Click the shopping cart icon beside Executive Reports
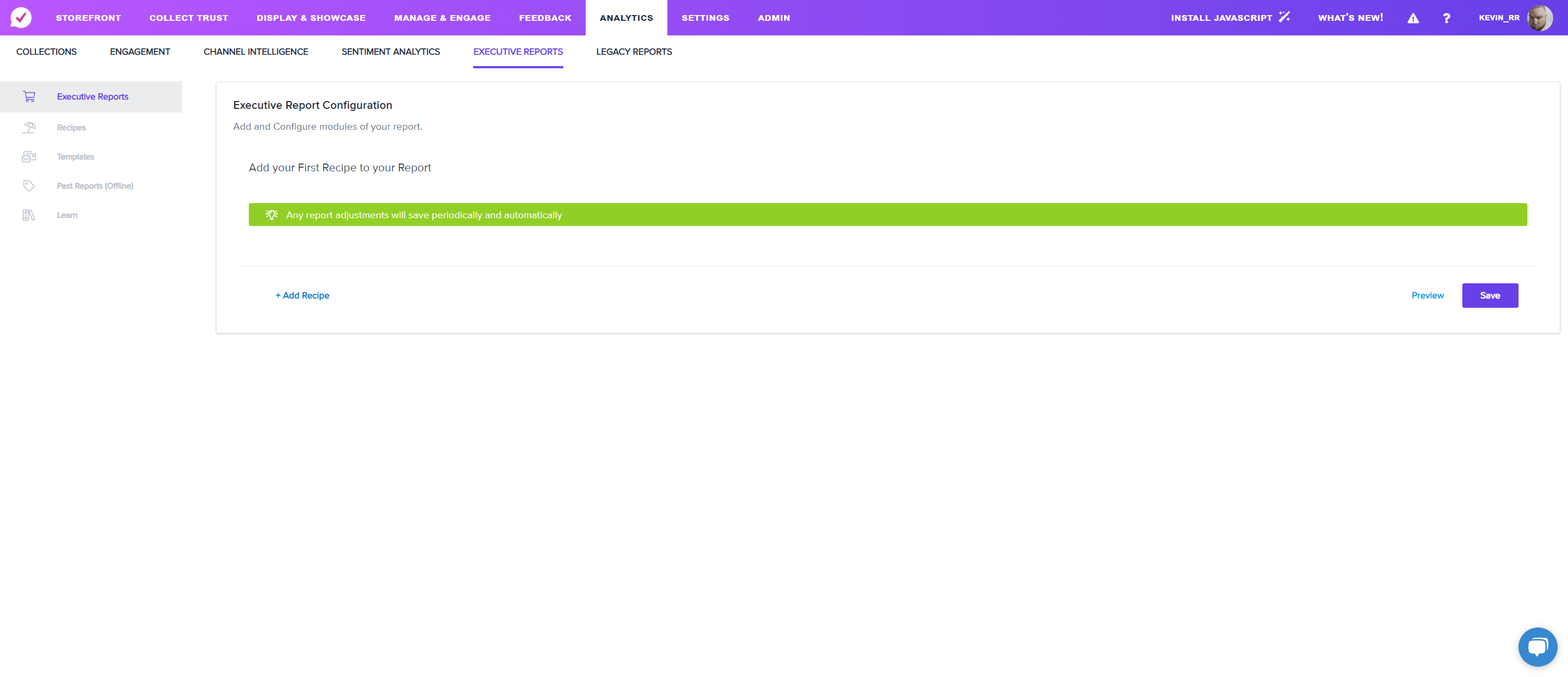 coord(29,96)
